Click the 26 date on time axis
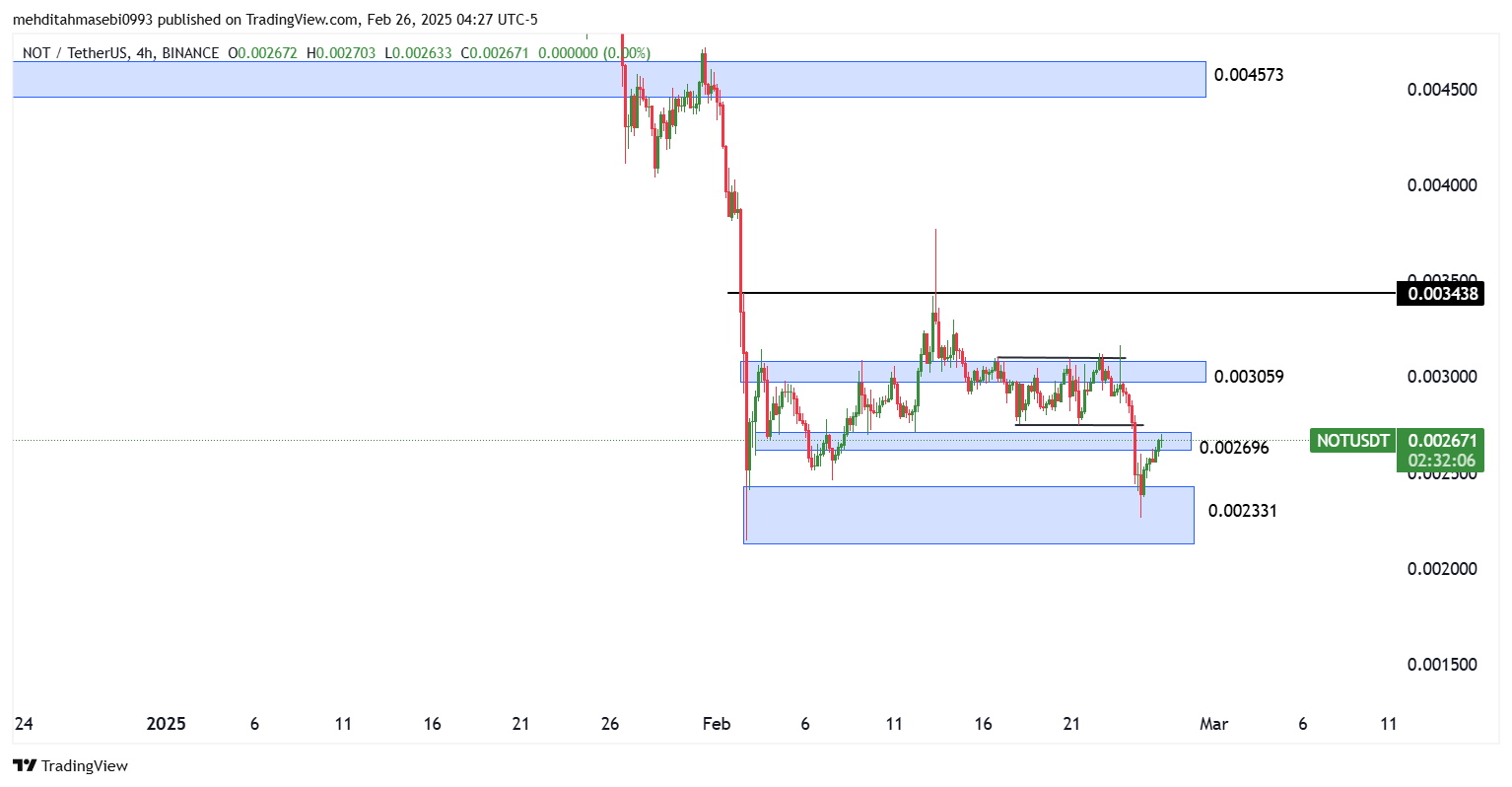 tap(610, 724)
